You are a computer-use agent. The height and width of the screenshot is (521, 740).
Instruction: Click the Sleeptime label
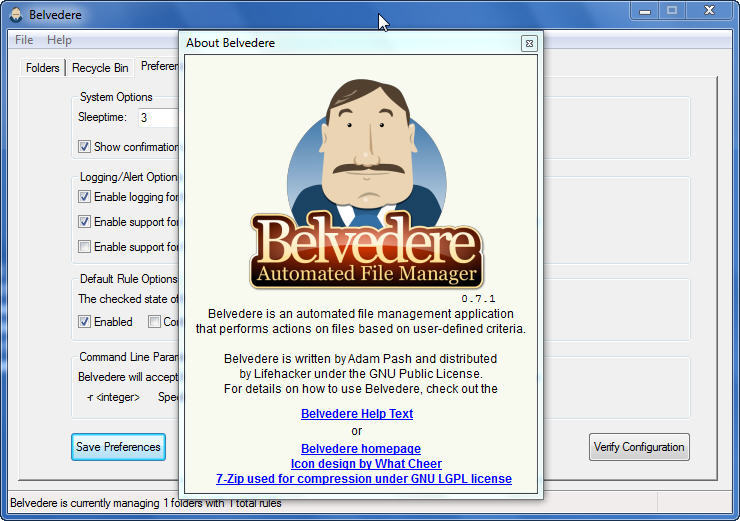(x=102, y=117)
